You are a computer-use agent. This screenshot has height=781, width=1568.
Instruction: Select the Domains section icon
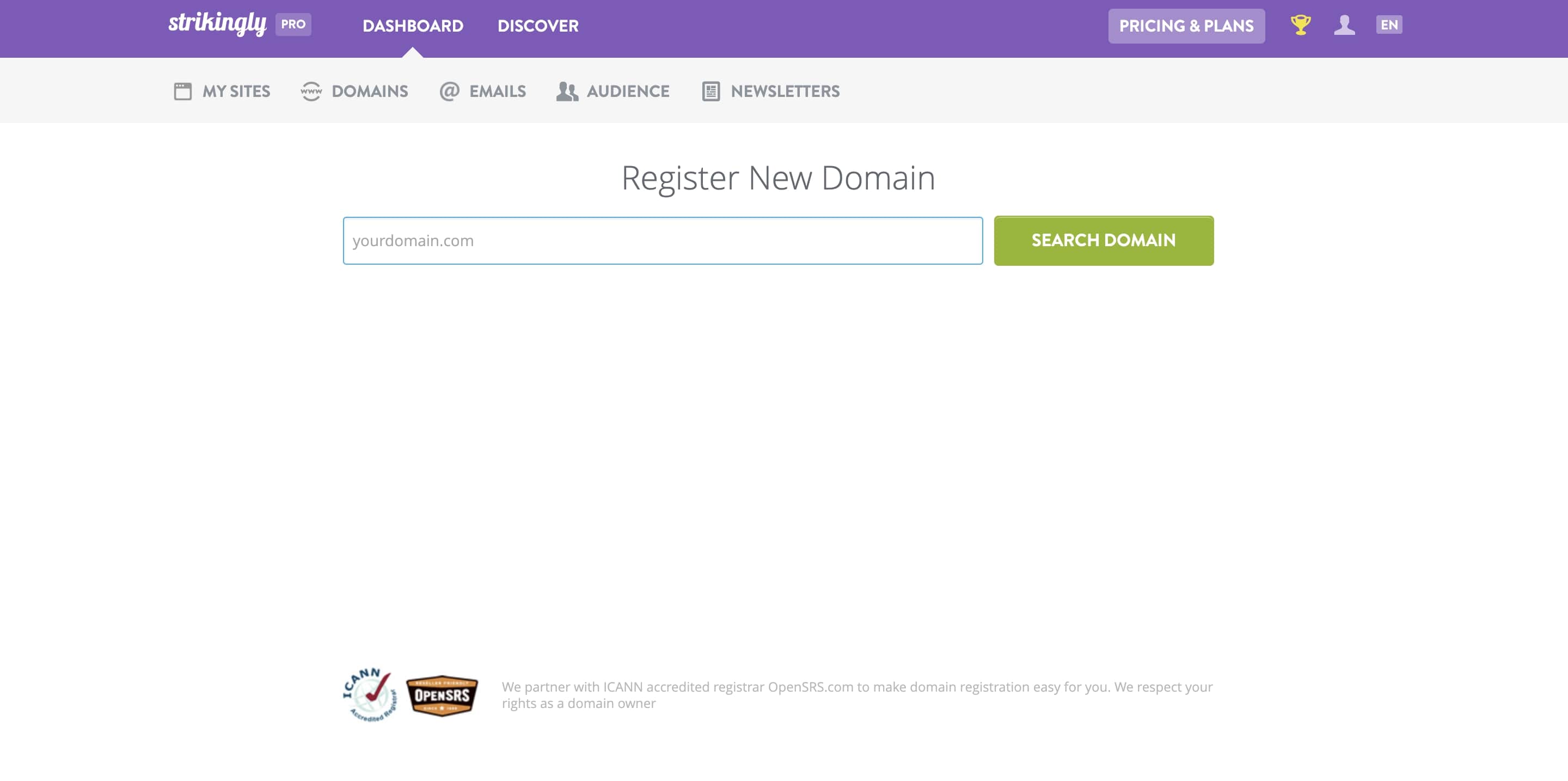pos(313,91)
